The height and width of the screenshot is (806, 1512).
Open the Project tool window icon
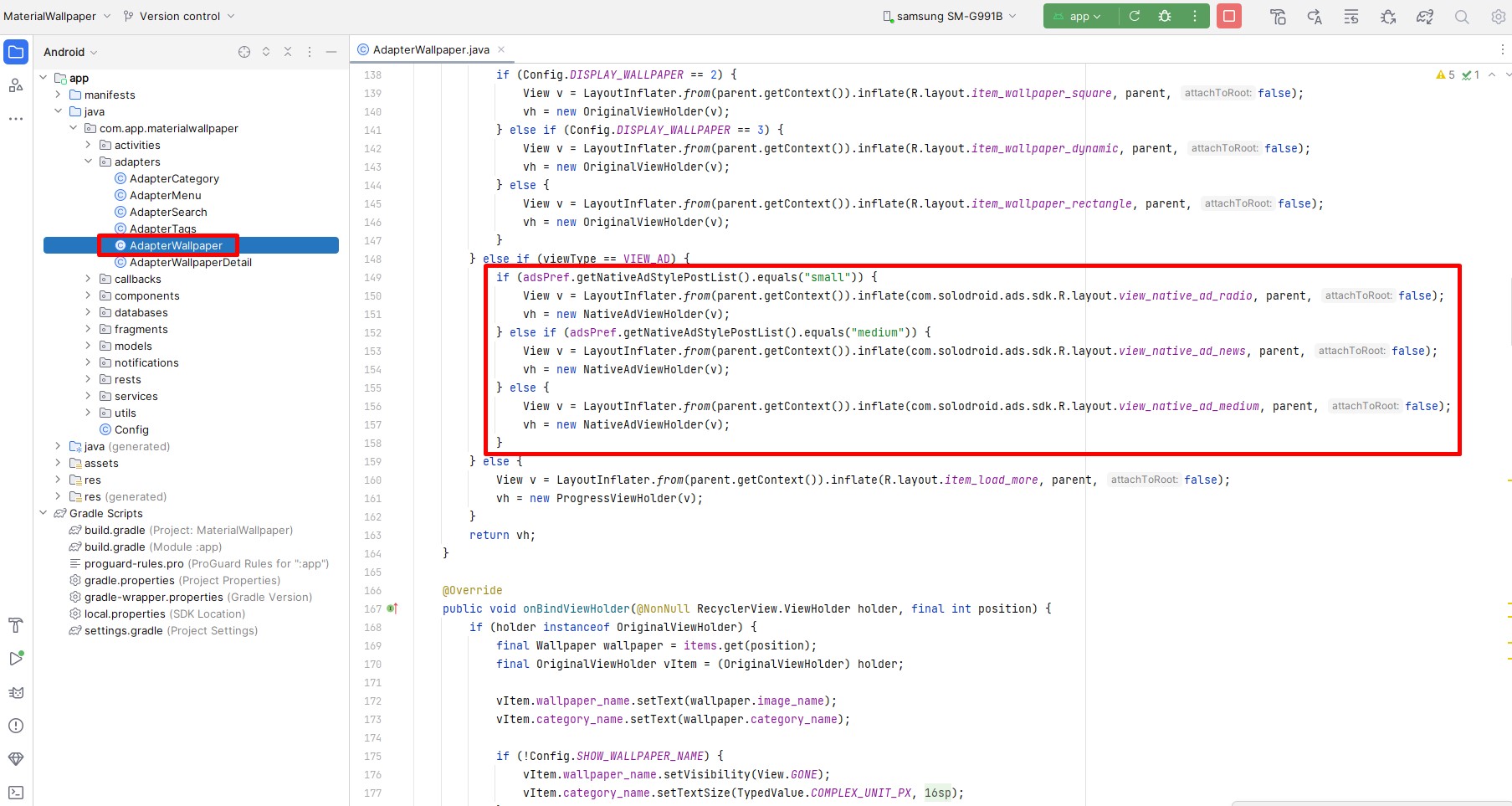tap(16, 52)
